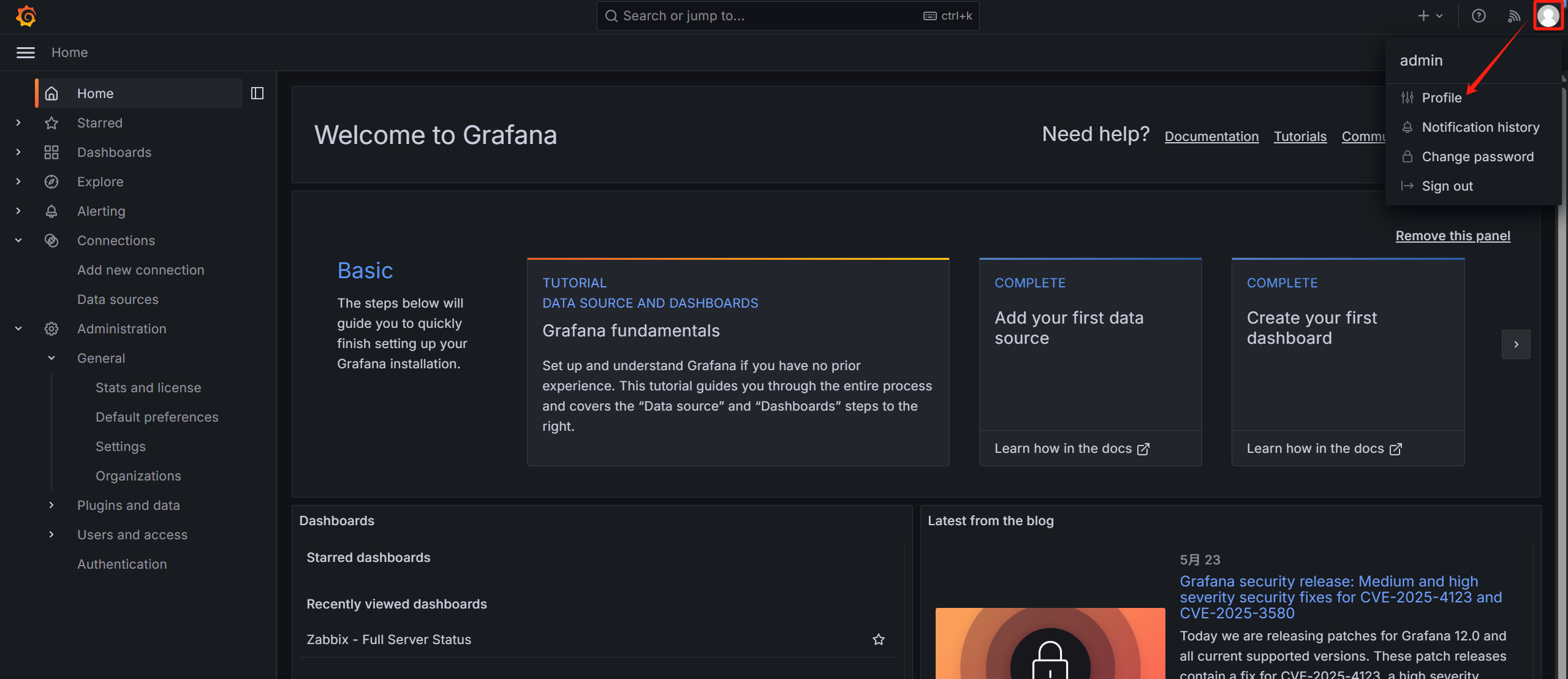This screenshot has width=1568, height=679.
Task: Expand the Alerting section chevron
Action: 18,211
